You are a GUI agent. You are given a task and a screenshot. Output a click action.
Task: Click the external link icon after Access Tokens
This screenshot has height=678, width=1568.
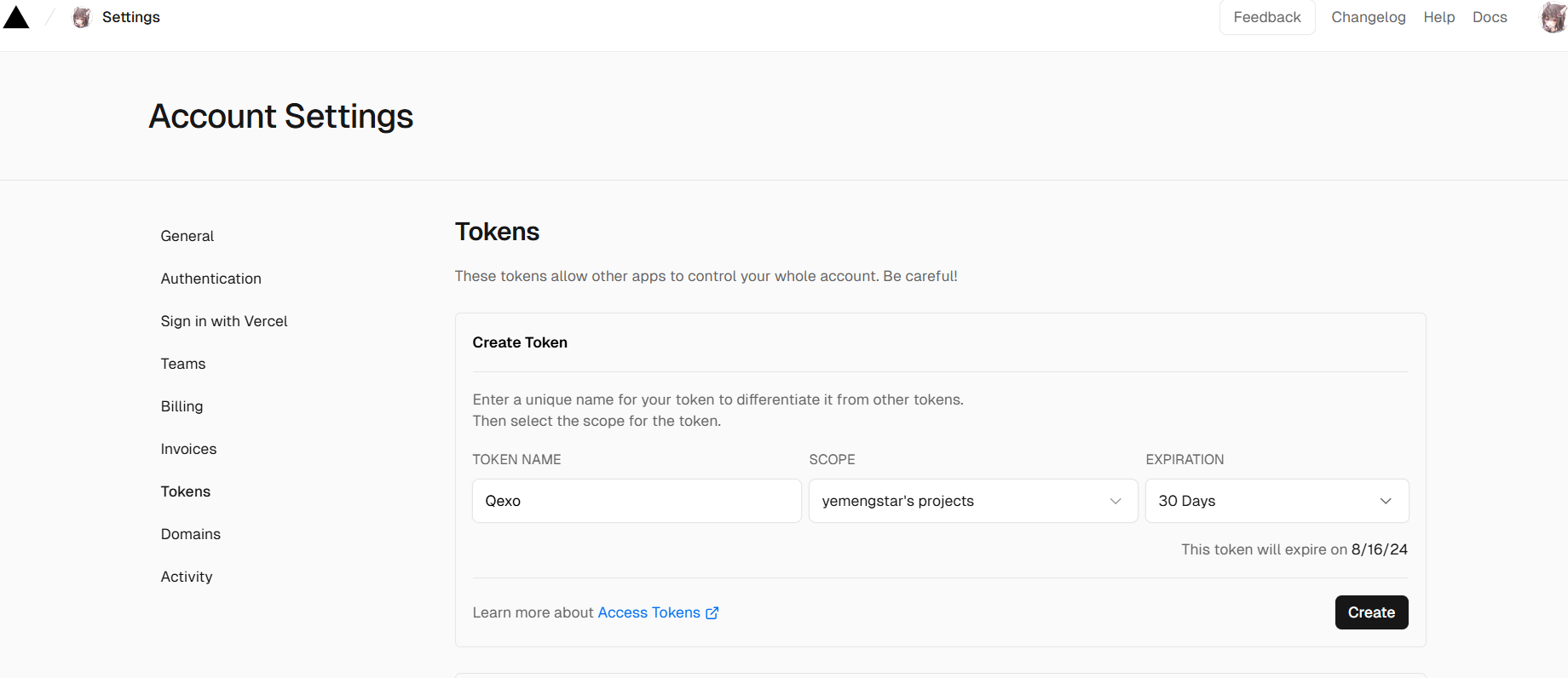pos(712,612)
